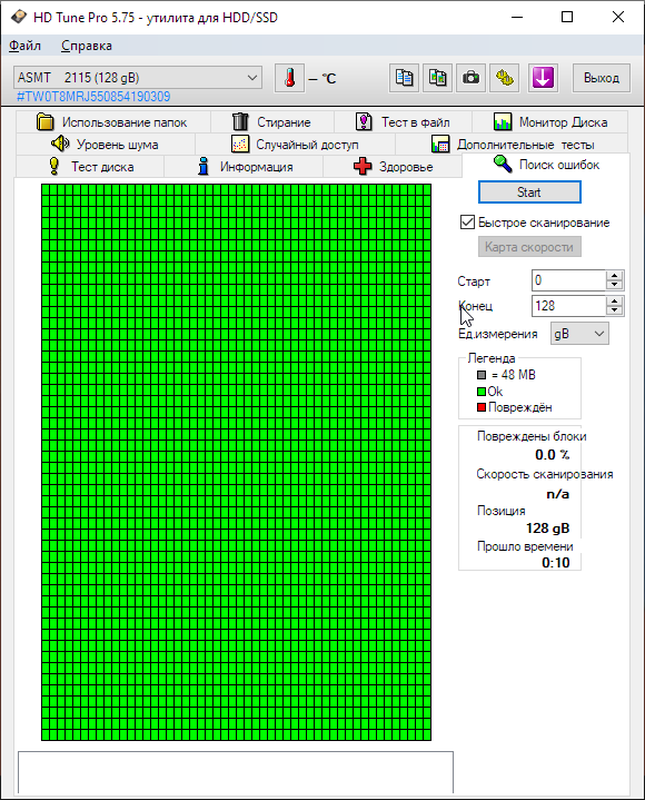This screenshot has width=645, height=800.
Task: Open the Стирание tab with trash icon
Action: point(271,122)
